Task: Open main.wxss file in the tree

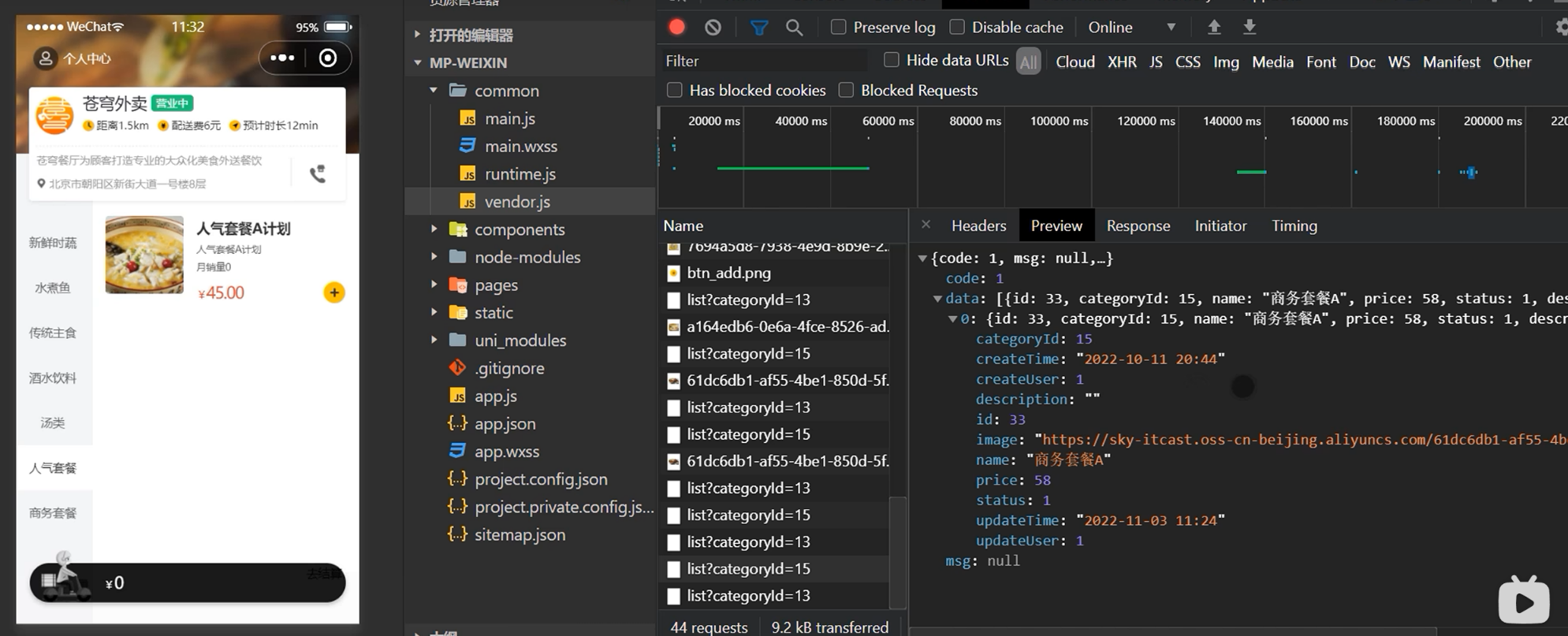Action: pyautogui.click(x=520, y=146)
